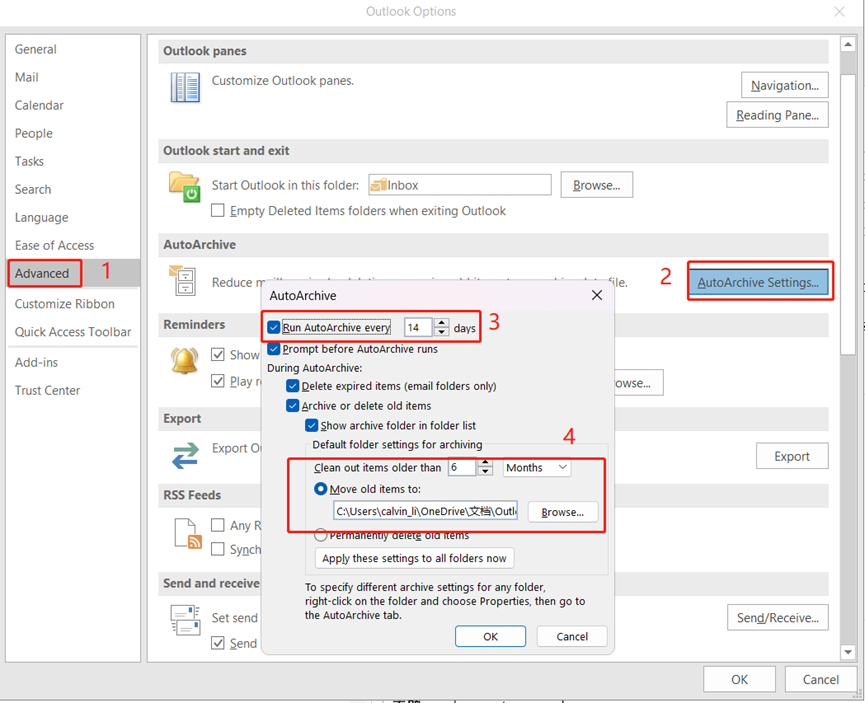
Task: Click the AutoArchive Settings... button
Action: (x=758, y=282)
